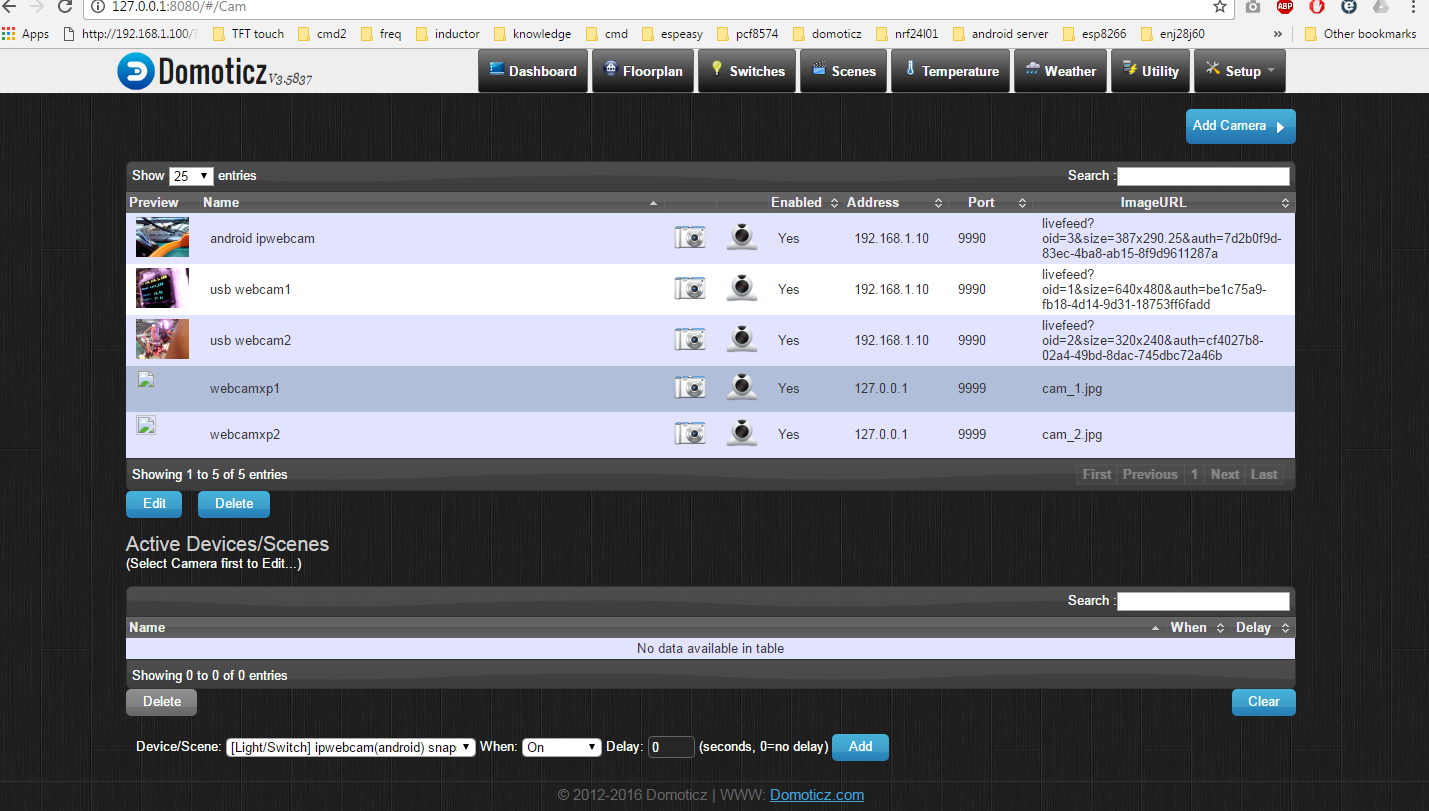Open the Floorplan tab
Image resolution: width=1429 pixels, height=811 pixels.
(643, 71)
